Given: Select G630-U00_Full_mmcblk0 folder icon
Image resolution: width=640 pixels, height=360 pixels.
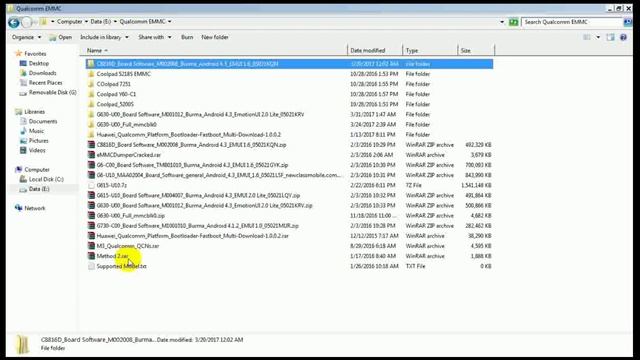Looking at the screenshot, I should (91, 124).
